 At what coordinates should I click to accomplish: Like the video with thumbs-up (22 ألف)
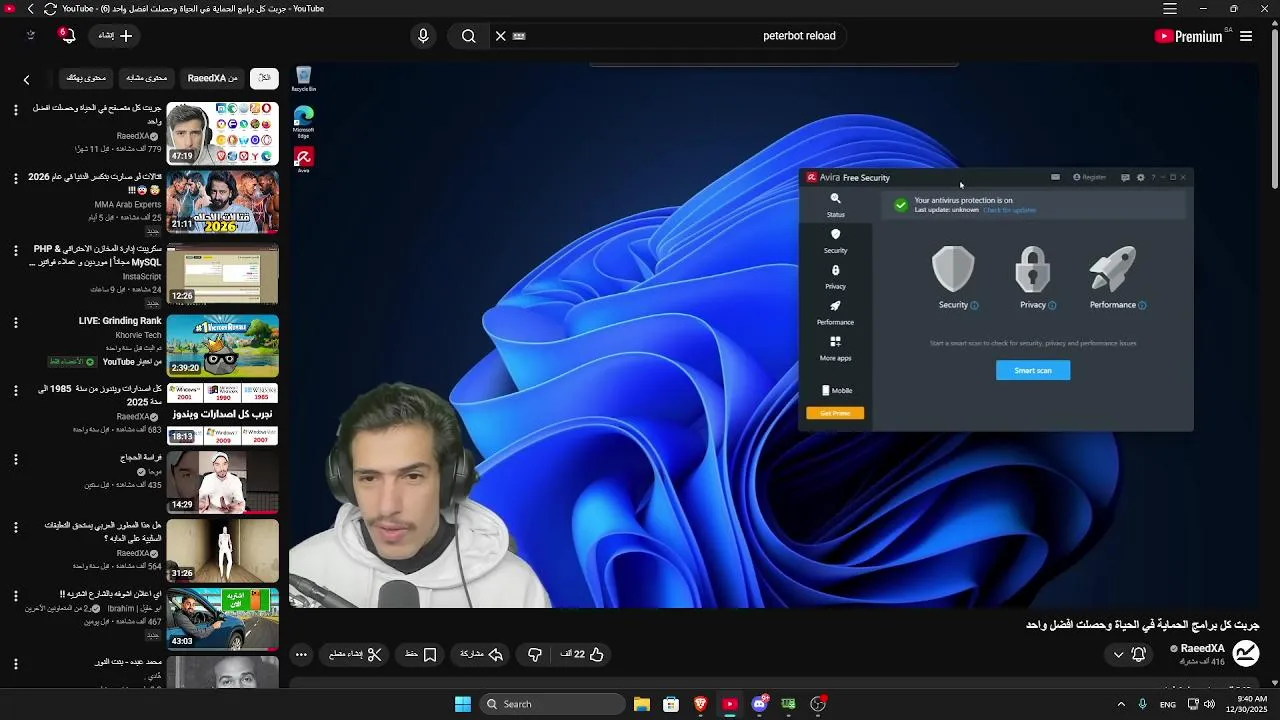tap(583, 654)
